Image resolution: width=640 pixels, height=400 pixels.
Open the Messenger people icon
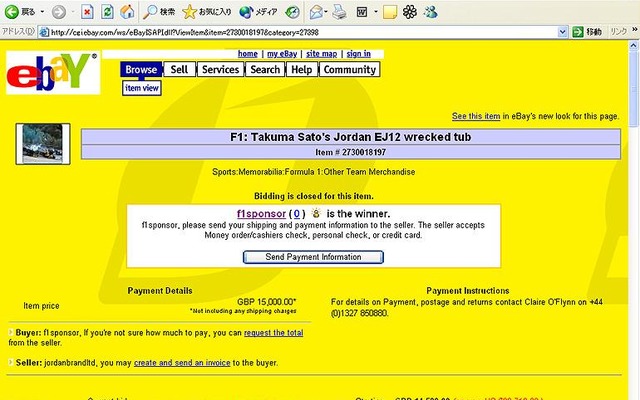tap(431, 12)
